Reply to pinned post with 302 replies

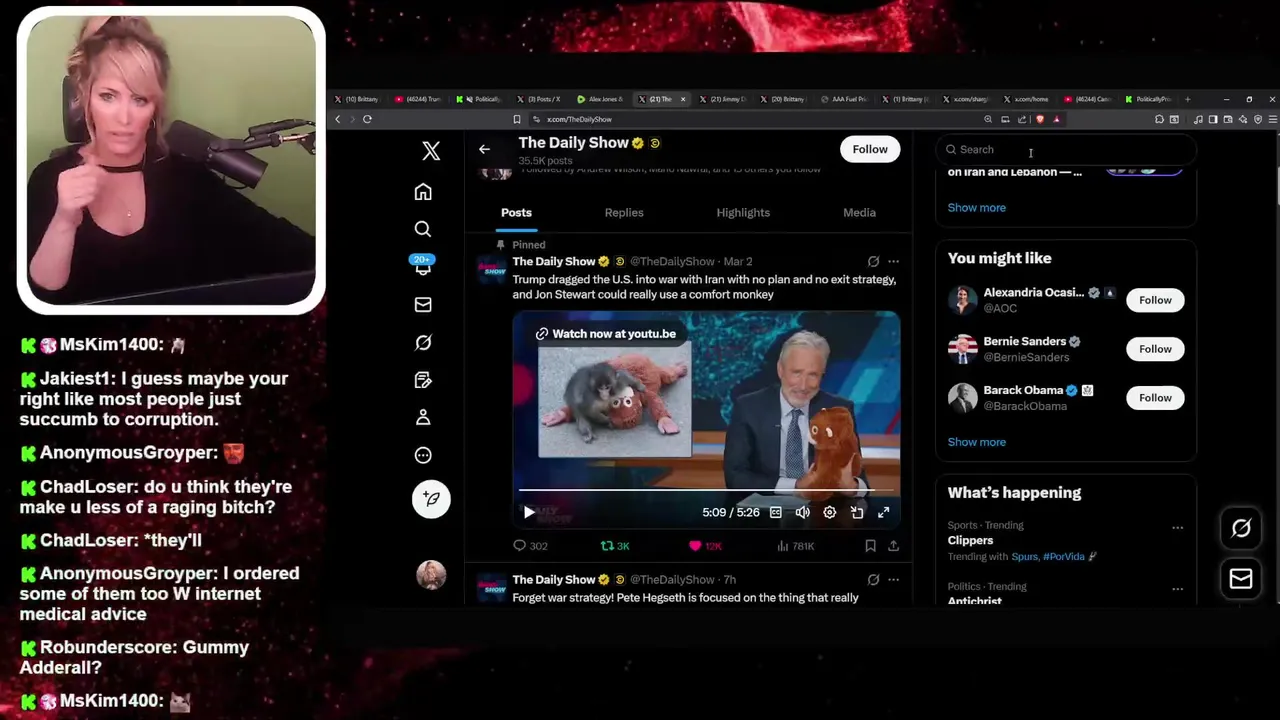point(530,546)
